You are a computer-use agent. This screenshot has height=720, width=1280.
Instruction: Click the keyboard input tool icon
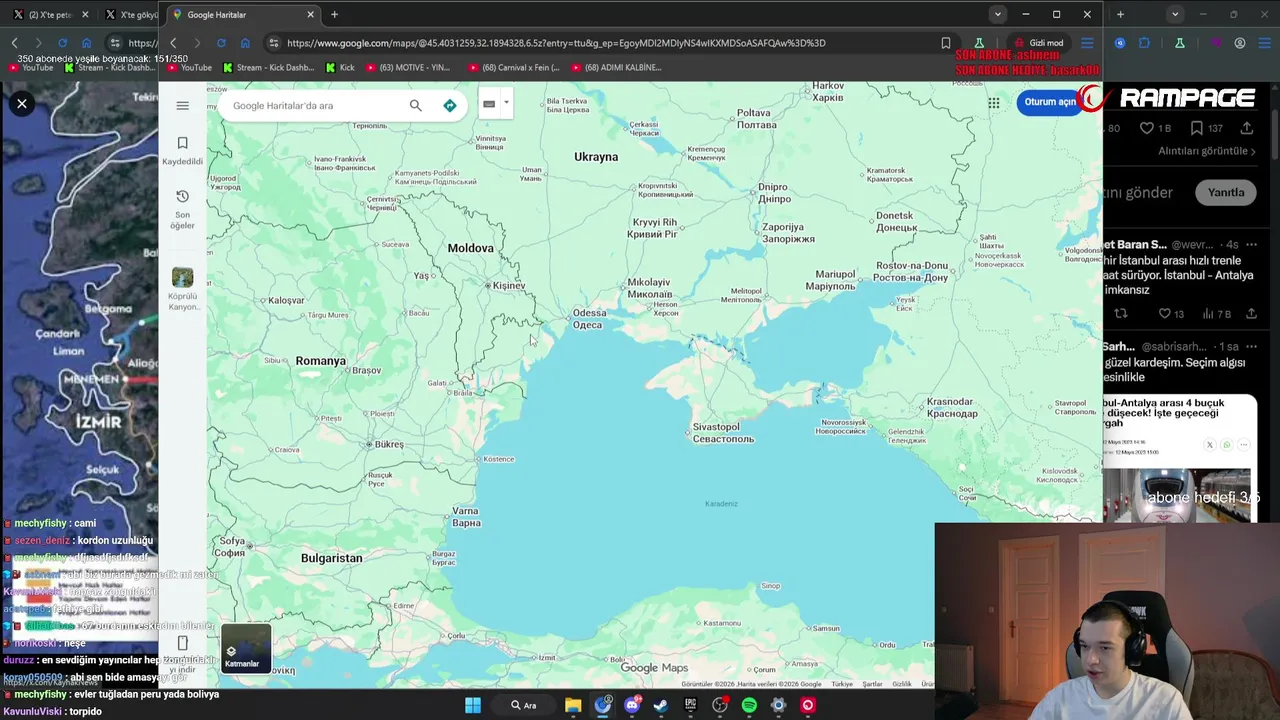pyautogui.click(x=489, y=103)
